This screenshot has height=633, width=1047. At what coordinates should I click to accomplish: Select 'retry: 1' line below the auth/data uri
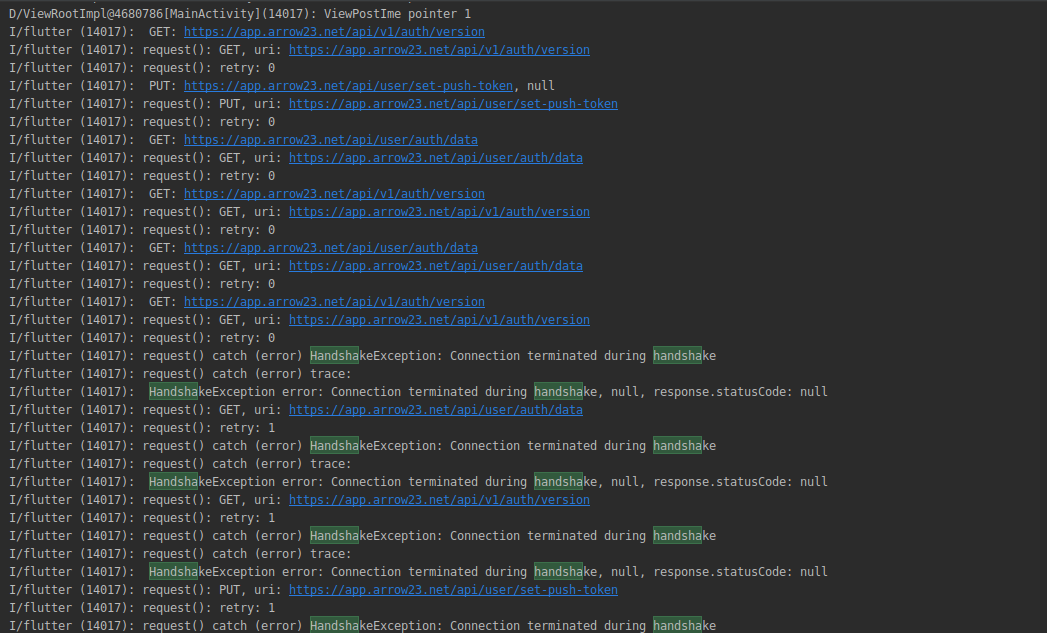[142, 427]
